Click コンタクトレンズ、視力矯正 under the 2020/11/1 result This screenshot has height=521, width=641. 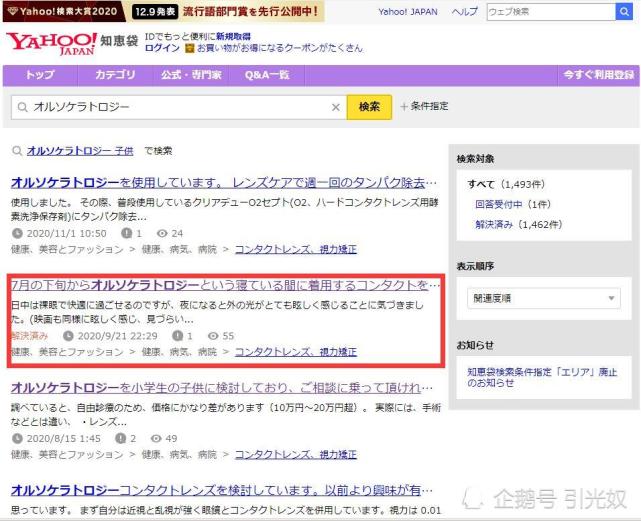(296, 249)
